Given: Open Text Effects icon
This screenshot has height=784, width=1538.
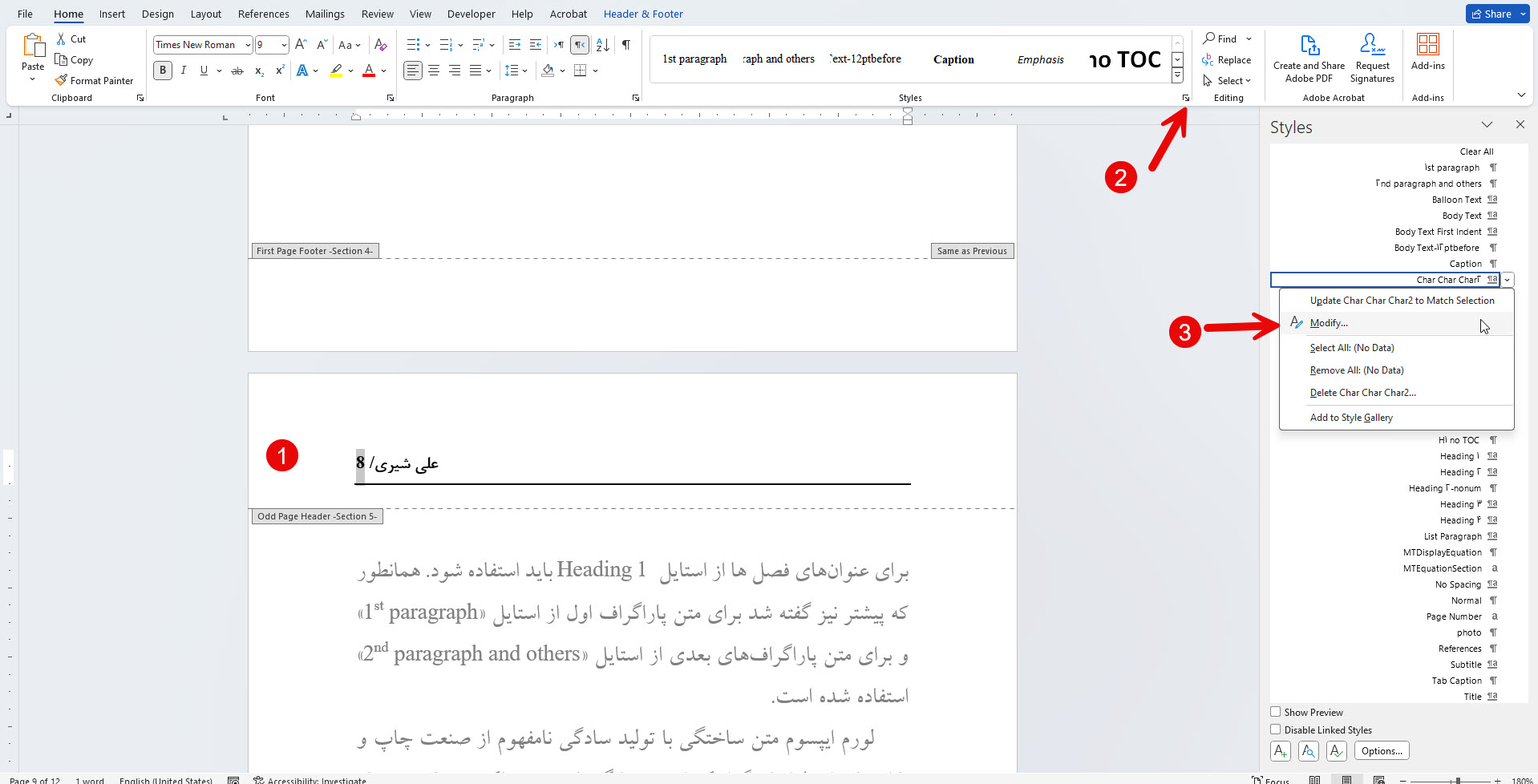Looking at the screenshot, I should 302,71.
